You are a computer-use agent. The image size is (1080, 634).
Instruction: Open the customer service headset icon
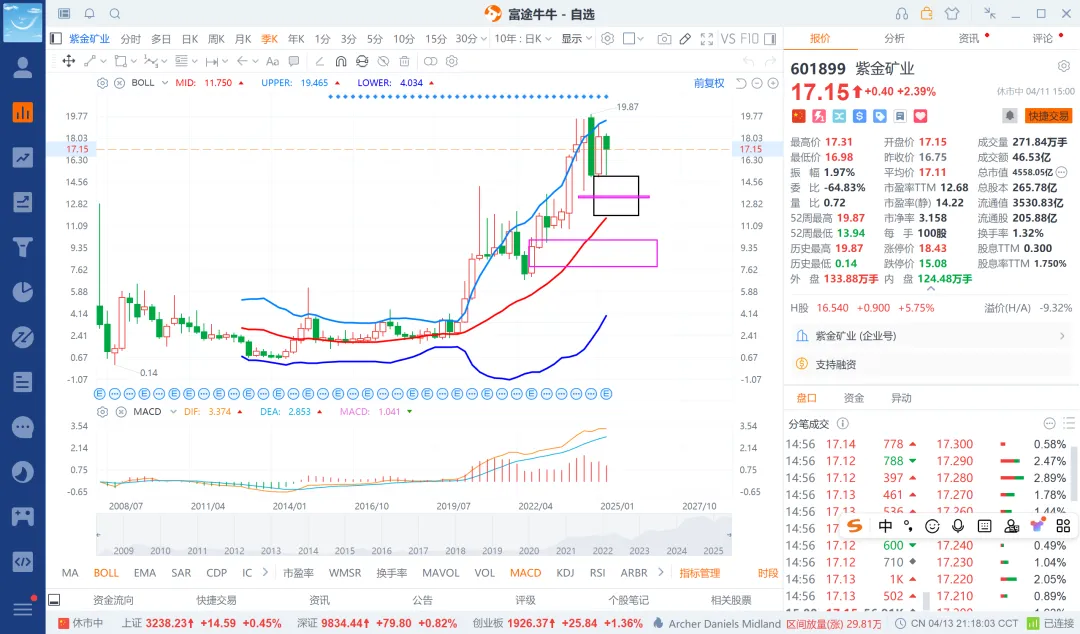[x=902, y=14]
